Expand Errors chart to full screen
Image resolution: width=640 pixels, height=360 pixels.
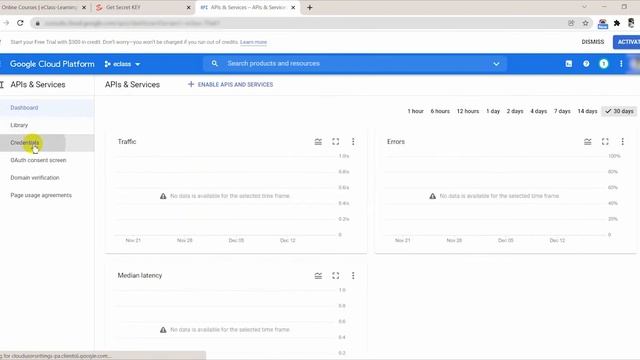click(605, 142)
